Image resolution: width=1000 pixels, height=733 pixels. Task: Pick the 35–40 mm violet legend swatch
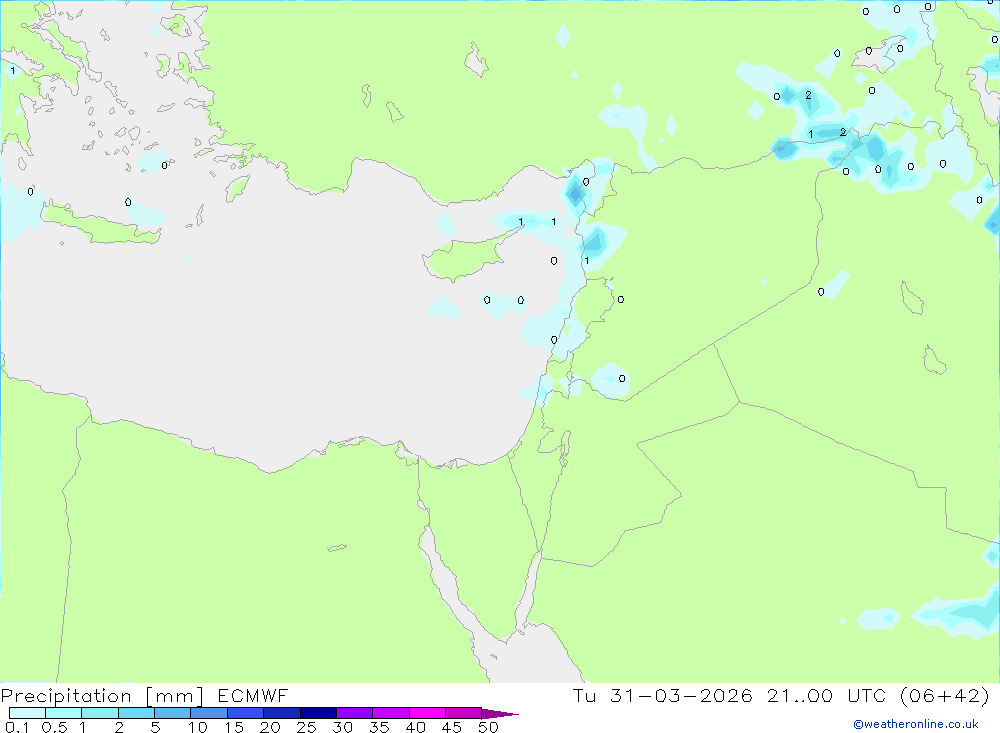[x=391, y=713]
